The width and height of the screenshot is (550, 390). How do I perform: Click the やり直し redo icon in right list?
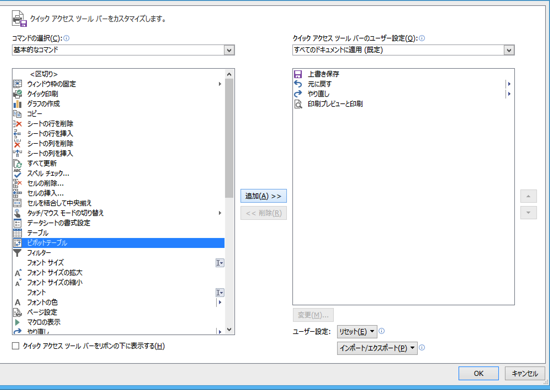coord(298,94)
